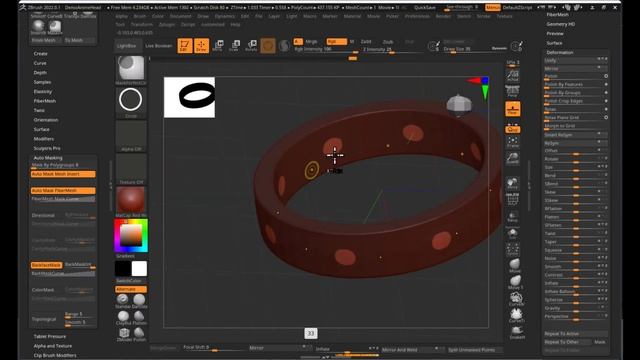640x360 pixels.
Task: Select the SnakeH brush icon
Action: pyautogui.click(x=517, y=332)
